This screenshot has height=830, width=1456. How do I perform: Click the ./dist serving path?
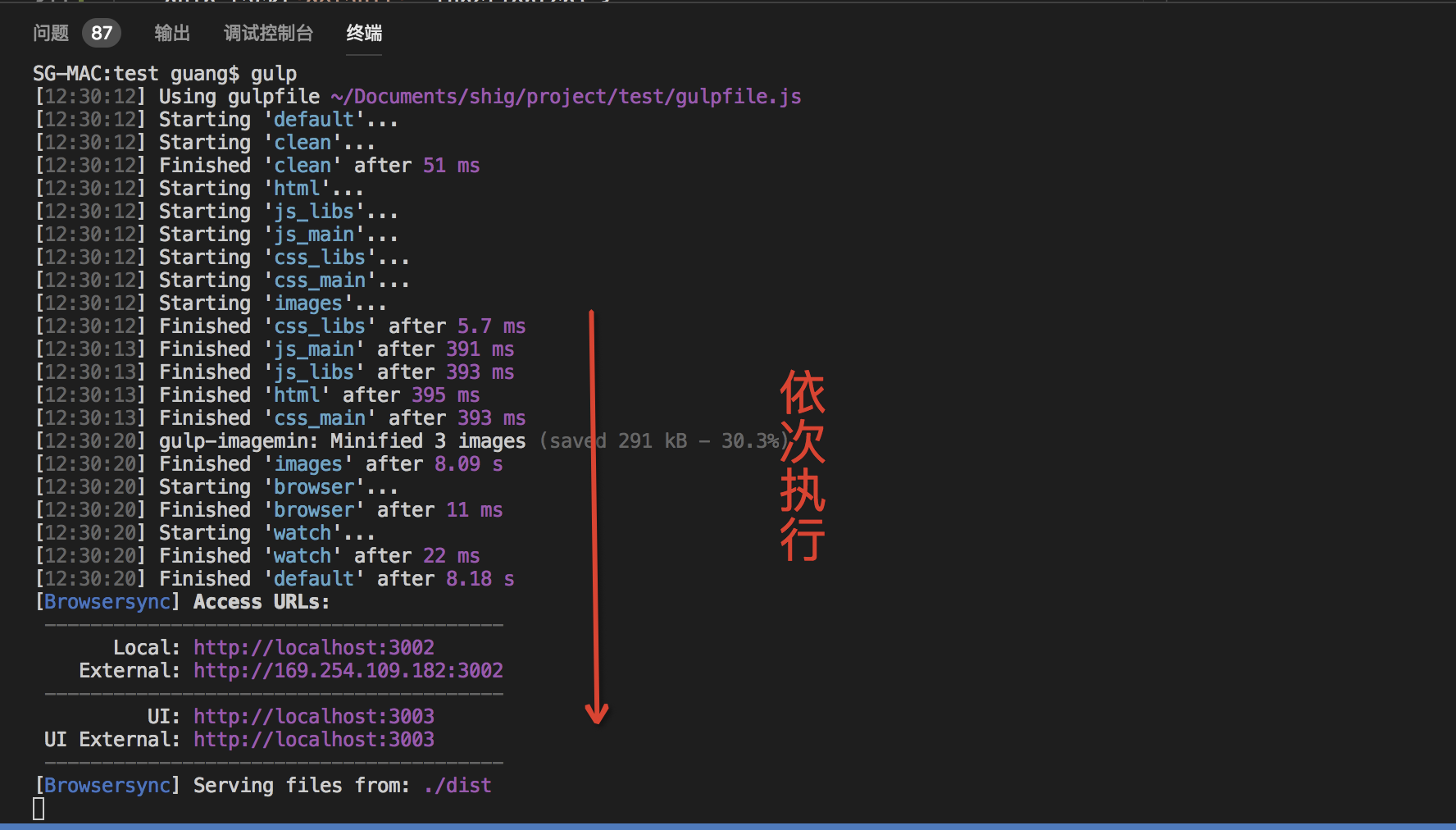click(x=457, y=786)
